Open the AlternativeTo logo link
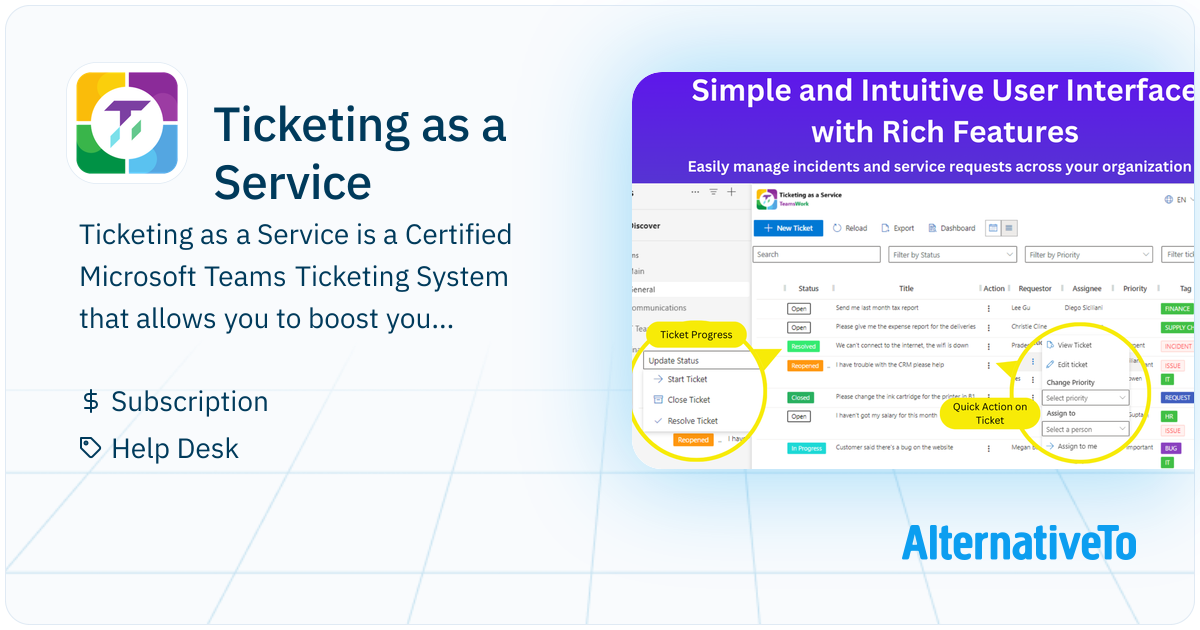 click(1019, 542)
